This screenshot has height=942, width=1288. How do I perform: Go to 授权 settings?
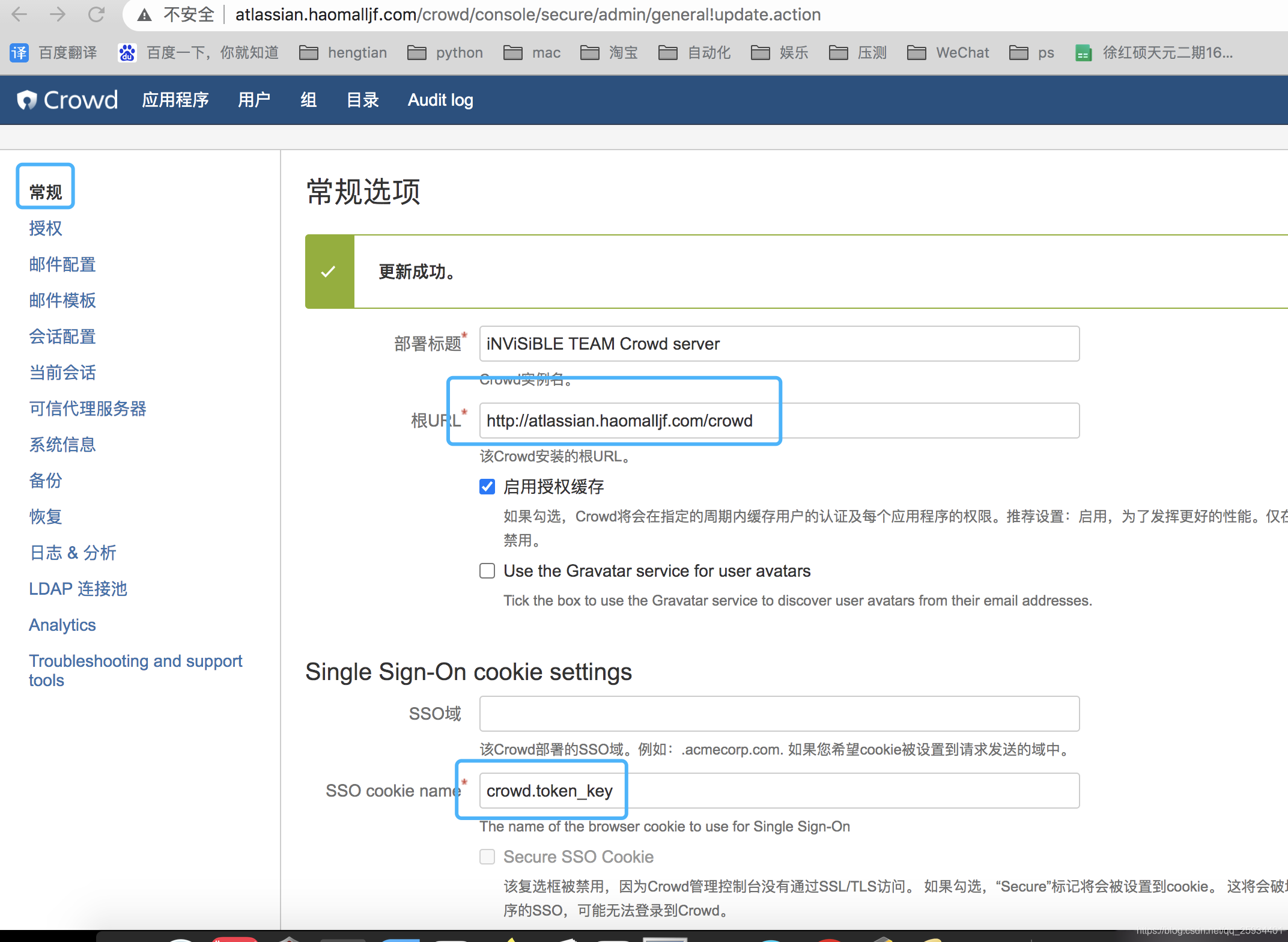[x=46, y=228]
